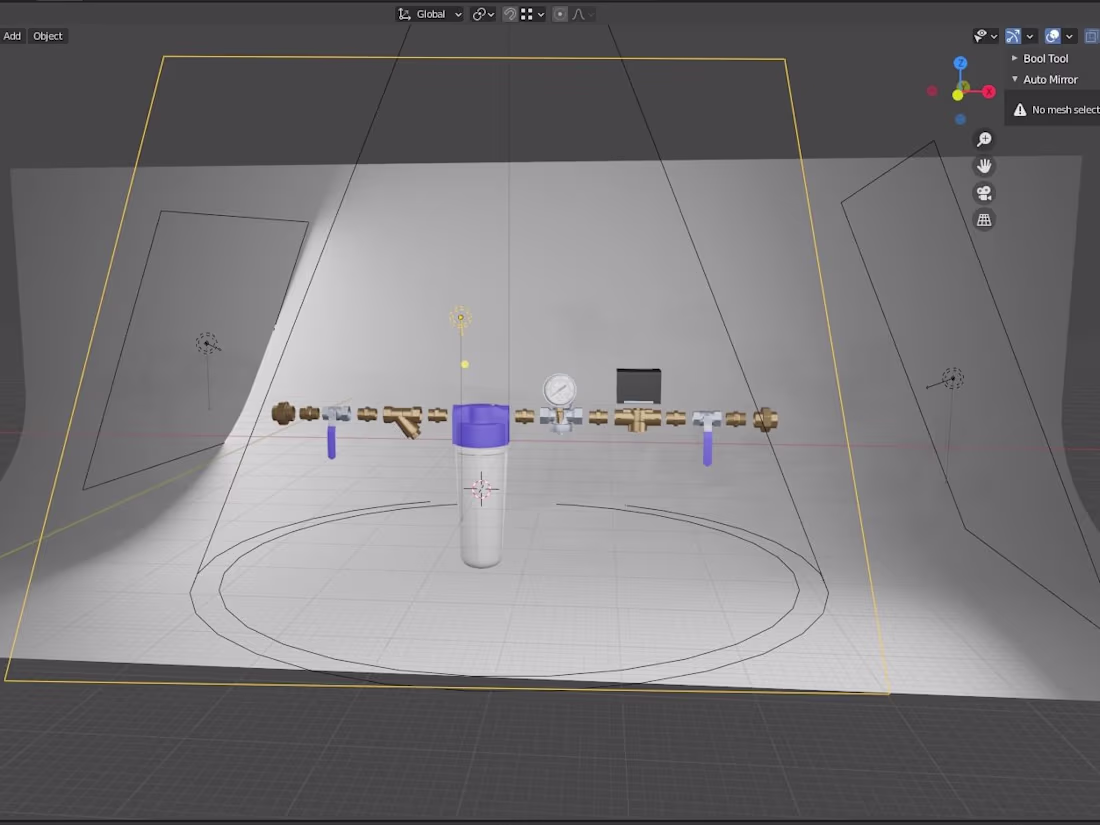This screenshot has width=1100, height=825.
Task: Open the Pivot Point dropdown arrow
Action: tap(490, 13)
